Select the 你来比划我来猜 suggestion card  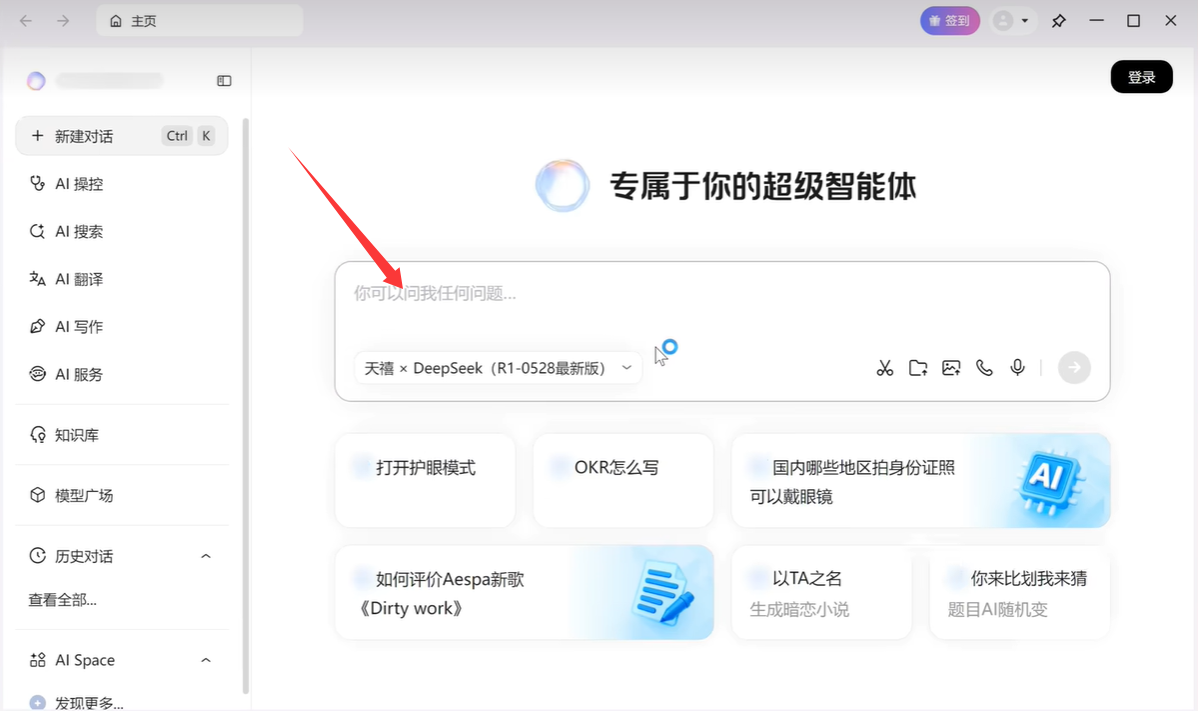1020,593
